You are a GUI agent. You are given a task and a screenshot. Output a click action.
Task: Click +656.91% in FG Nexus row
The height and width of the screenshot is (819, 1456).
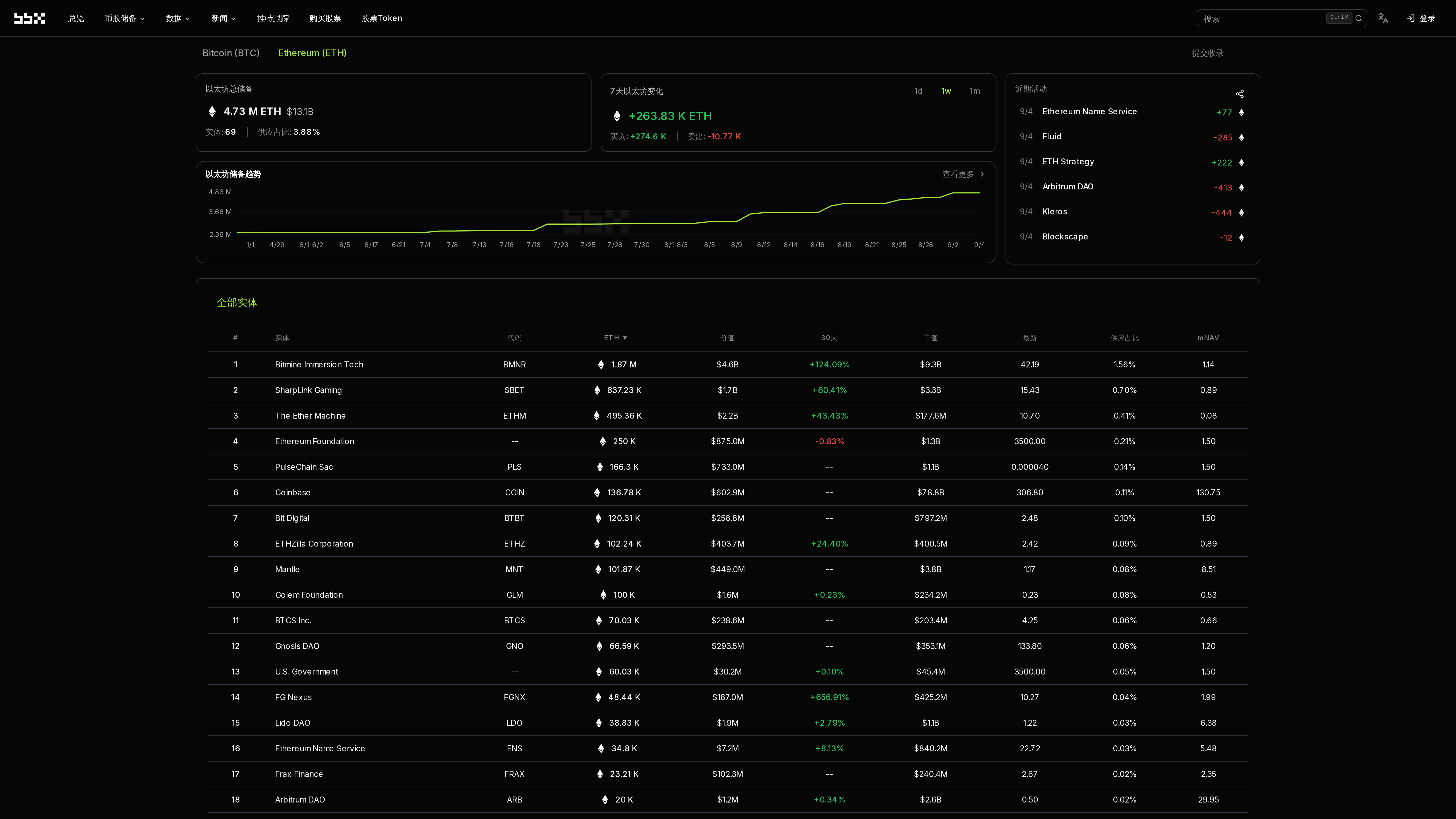pos(829,697)
